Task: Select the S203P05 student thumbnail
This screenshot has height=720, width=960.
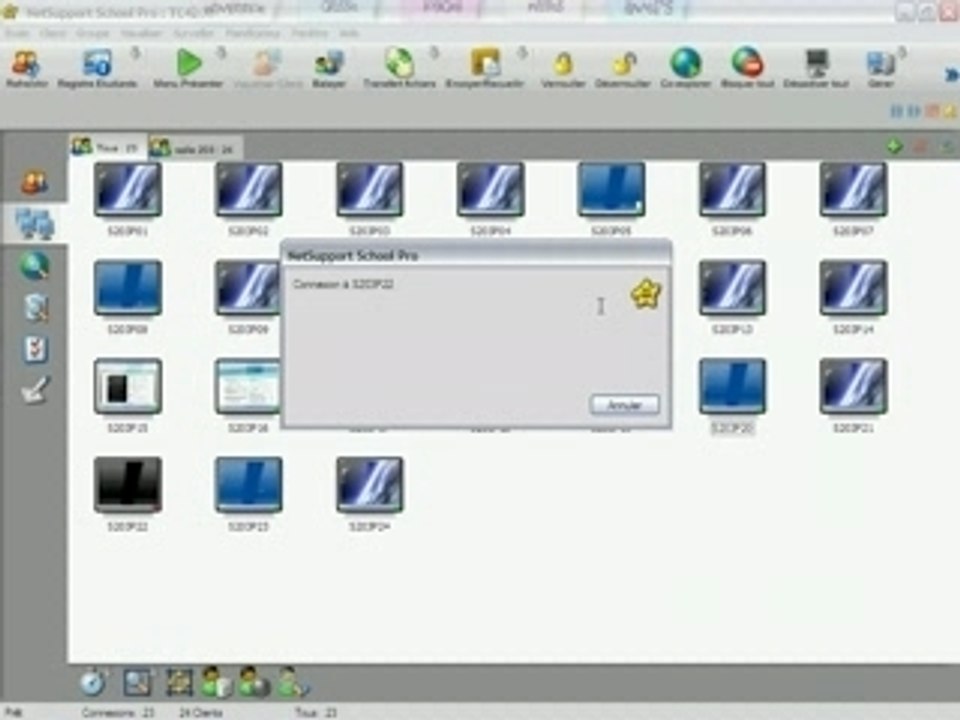Action: tap(611, 190)
